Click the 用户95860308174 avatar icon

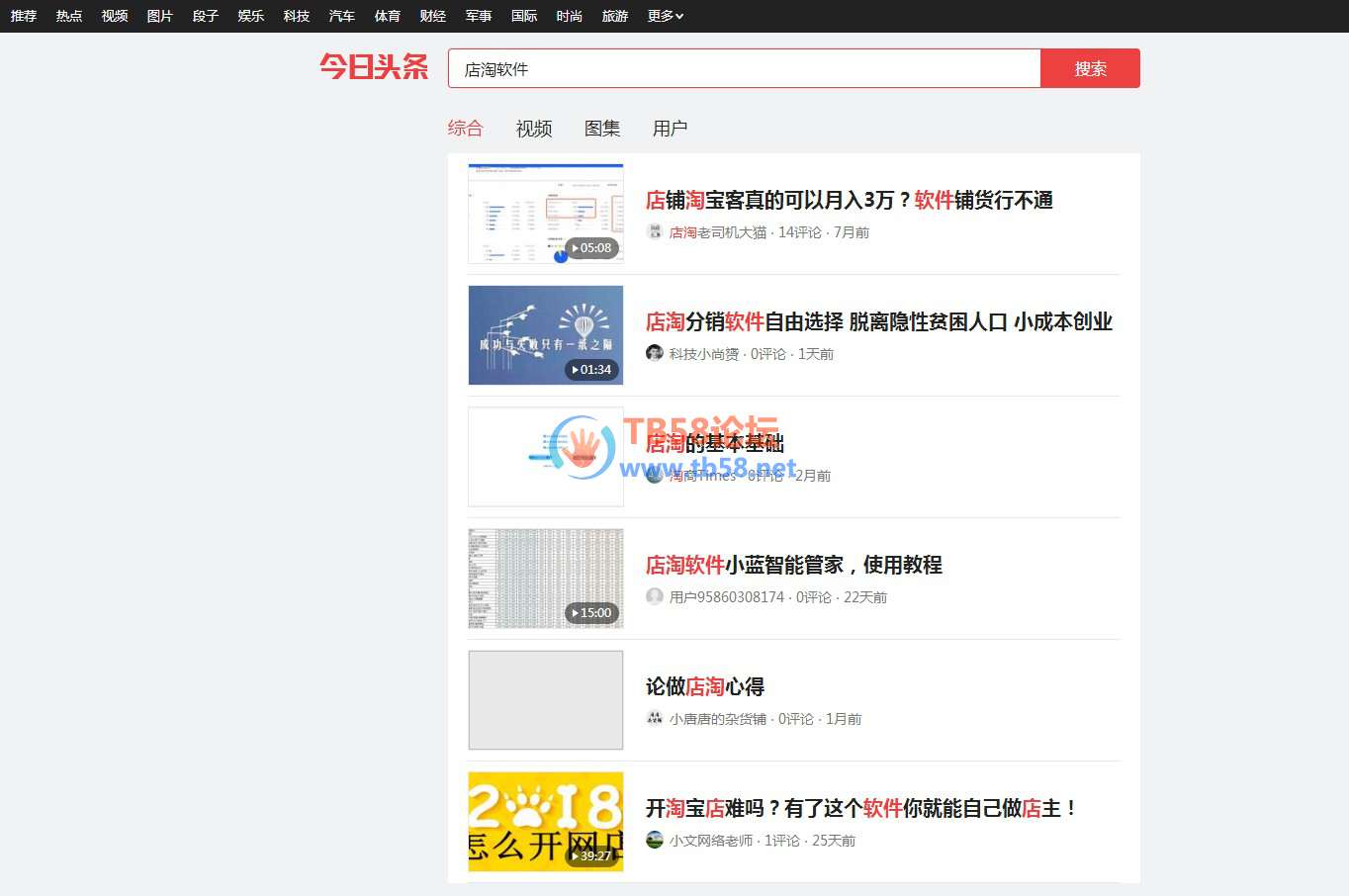click(x=654, y=596)
